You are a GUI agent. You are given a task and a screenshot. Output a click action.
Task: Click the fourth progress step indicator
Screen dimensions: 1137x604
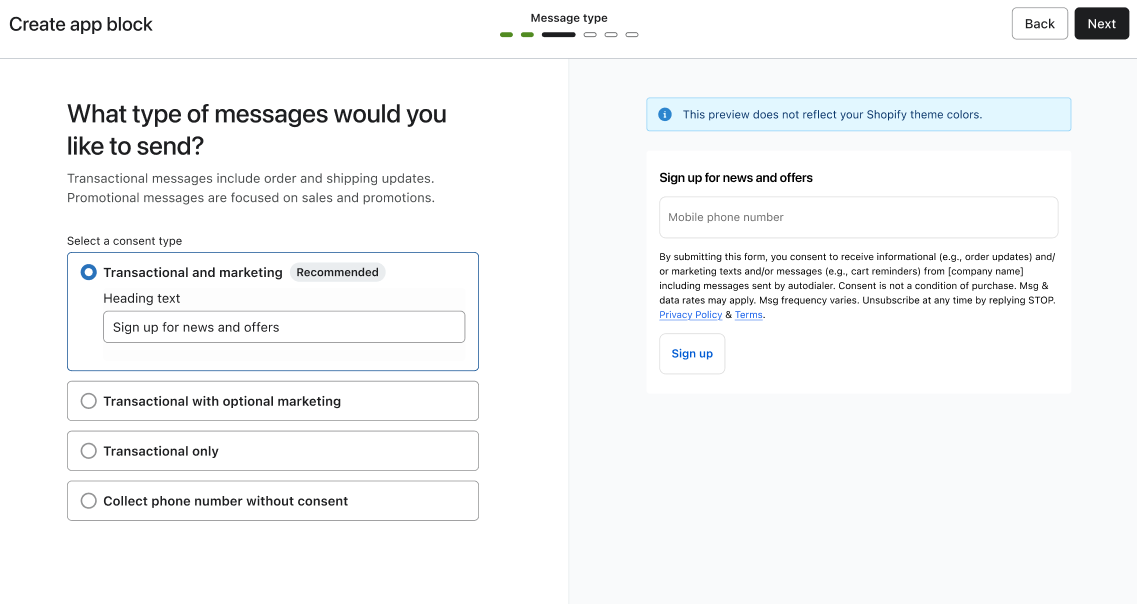point(590,35)
